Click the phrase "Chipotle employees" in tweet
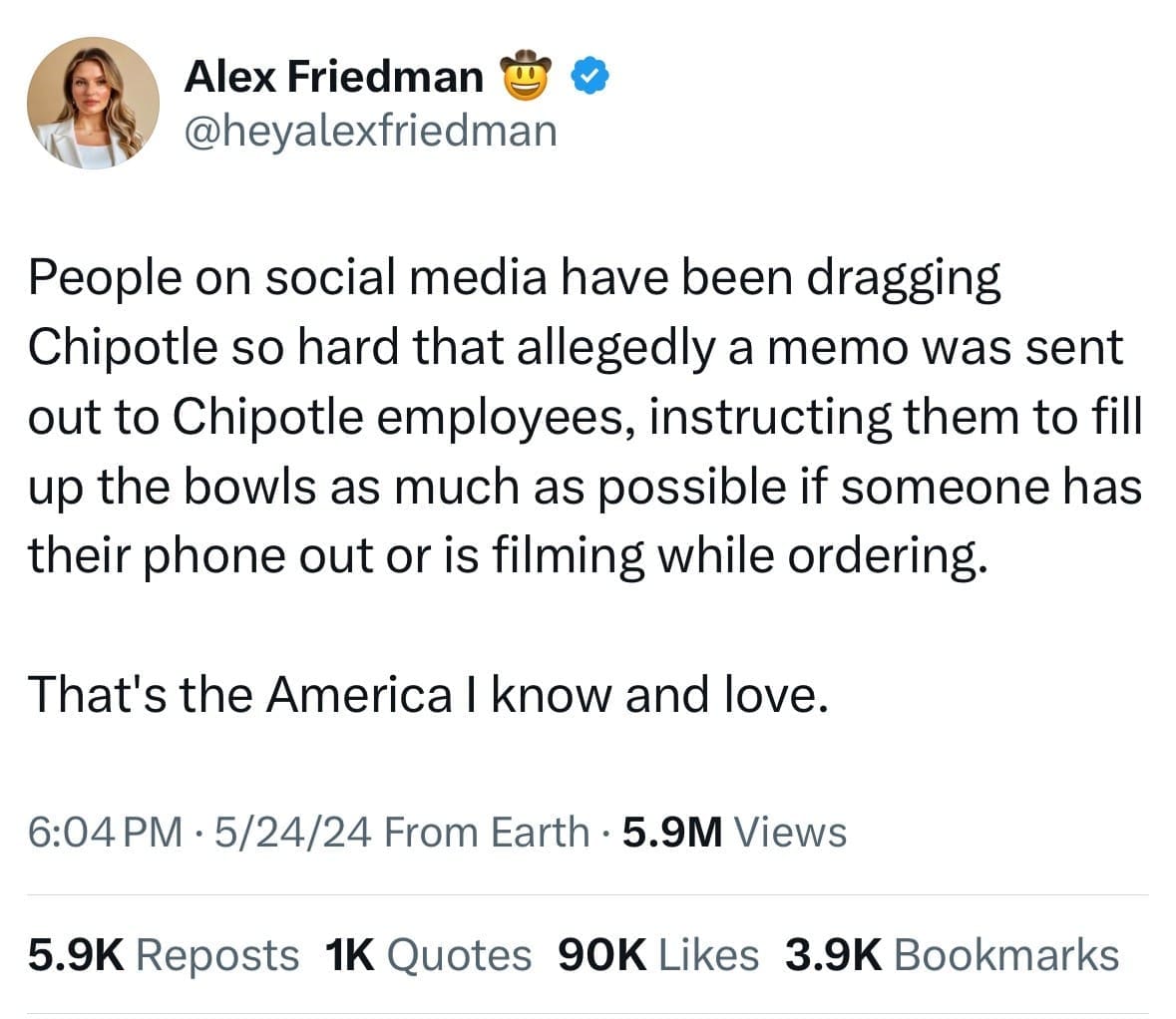 pos(401,417)
